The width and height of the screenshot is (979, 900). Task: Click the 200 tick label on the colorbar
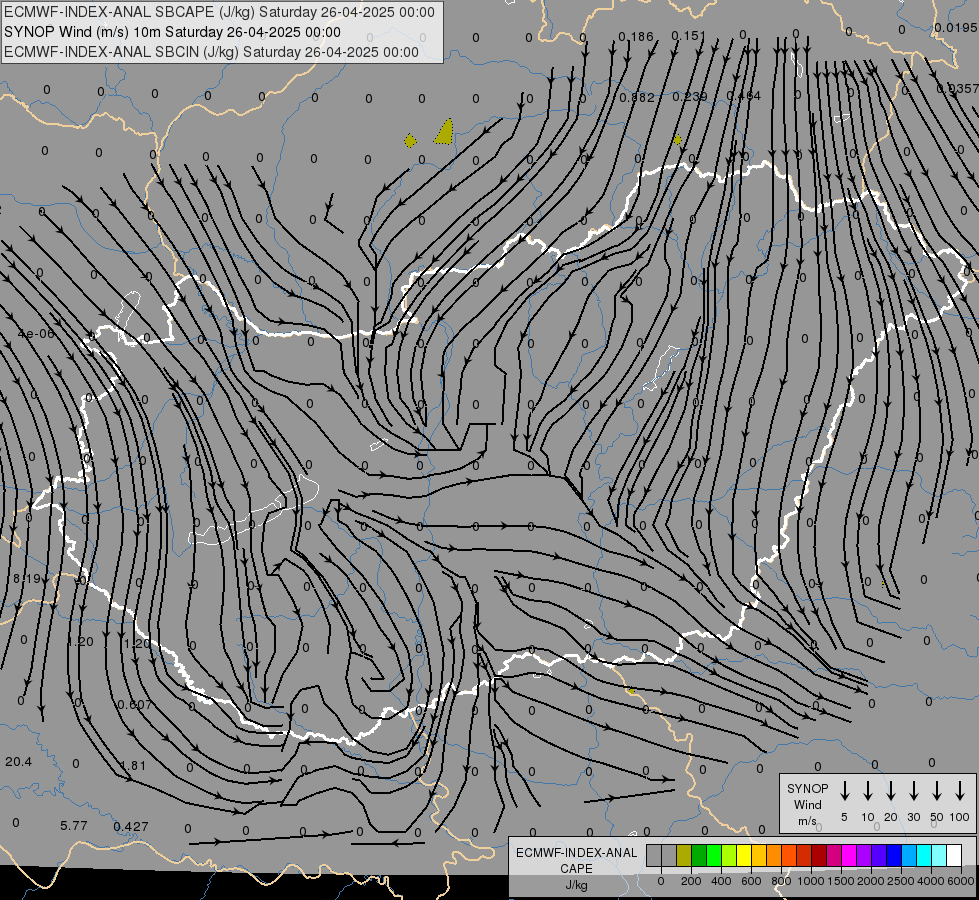click(691, 881)
